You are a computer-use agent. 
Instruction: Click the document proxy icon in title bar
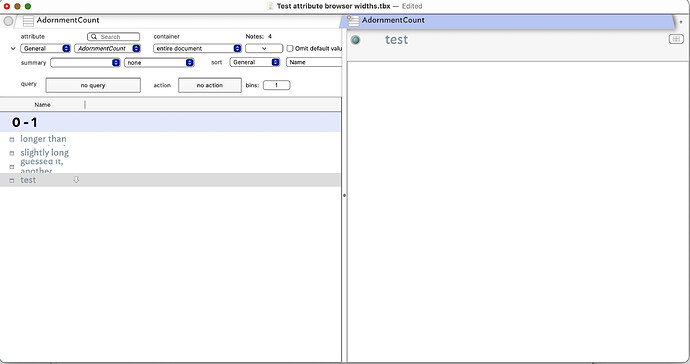pos(270,6)
